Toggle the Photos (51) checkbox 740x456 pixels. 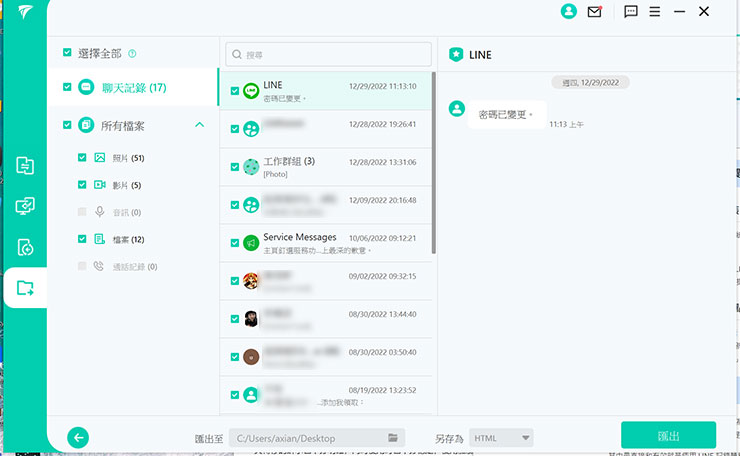[x=82, y=157]
